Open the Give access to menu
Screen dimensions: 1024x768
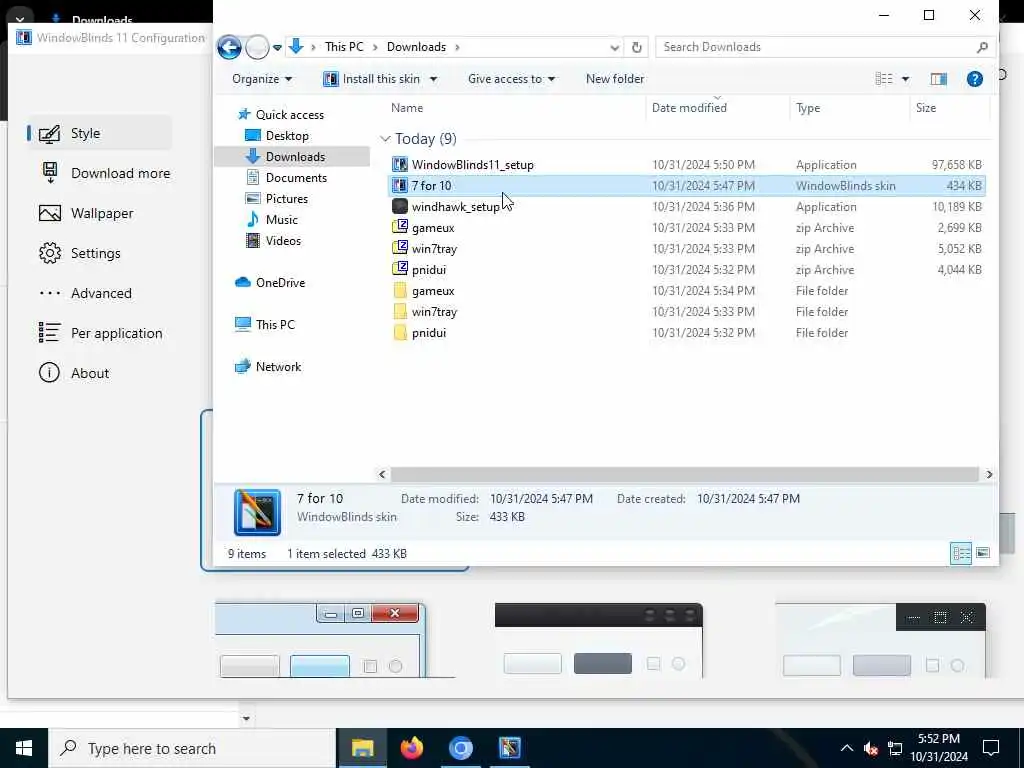coord(511,79)
